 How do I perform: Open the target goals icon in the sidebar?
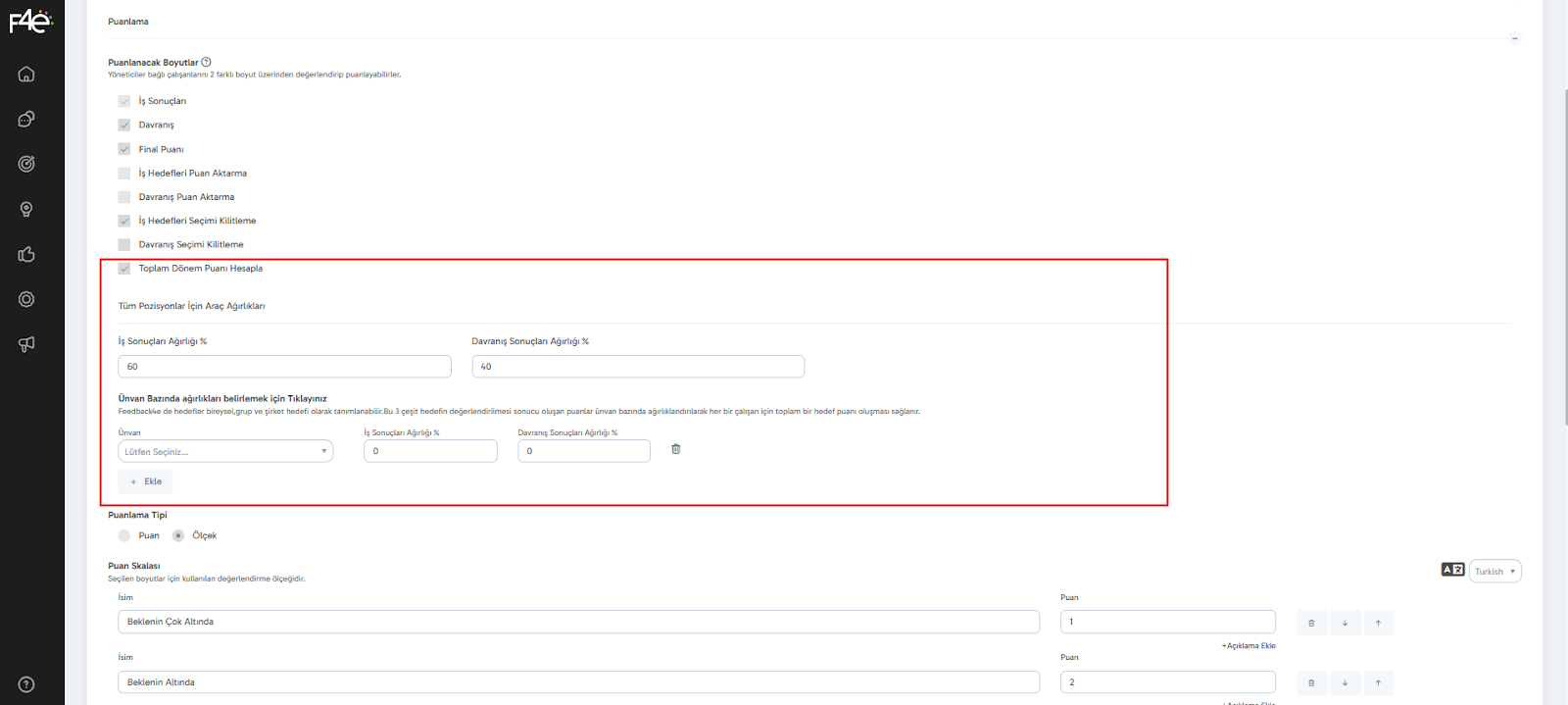26,164
